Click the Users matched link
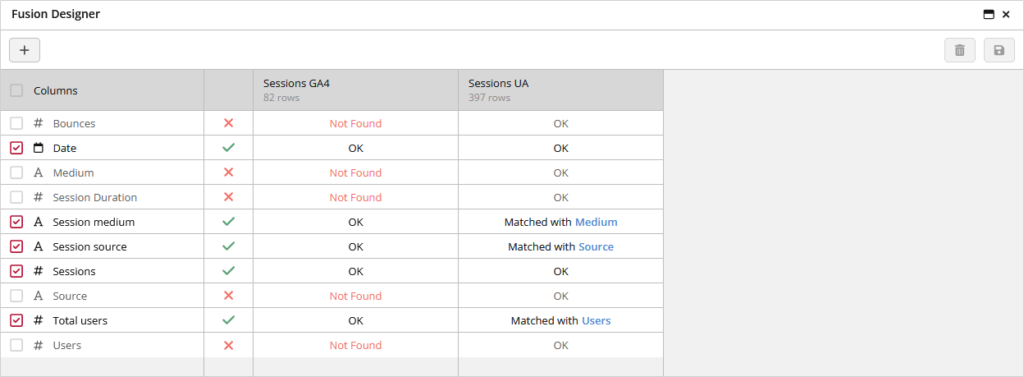 click(596, 321)
